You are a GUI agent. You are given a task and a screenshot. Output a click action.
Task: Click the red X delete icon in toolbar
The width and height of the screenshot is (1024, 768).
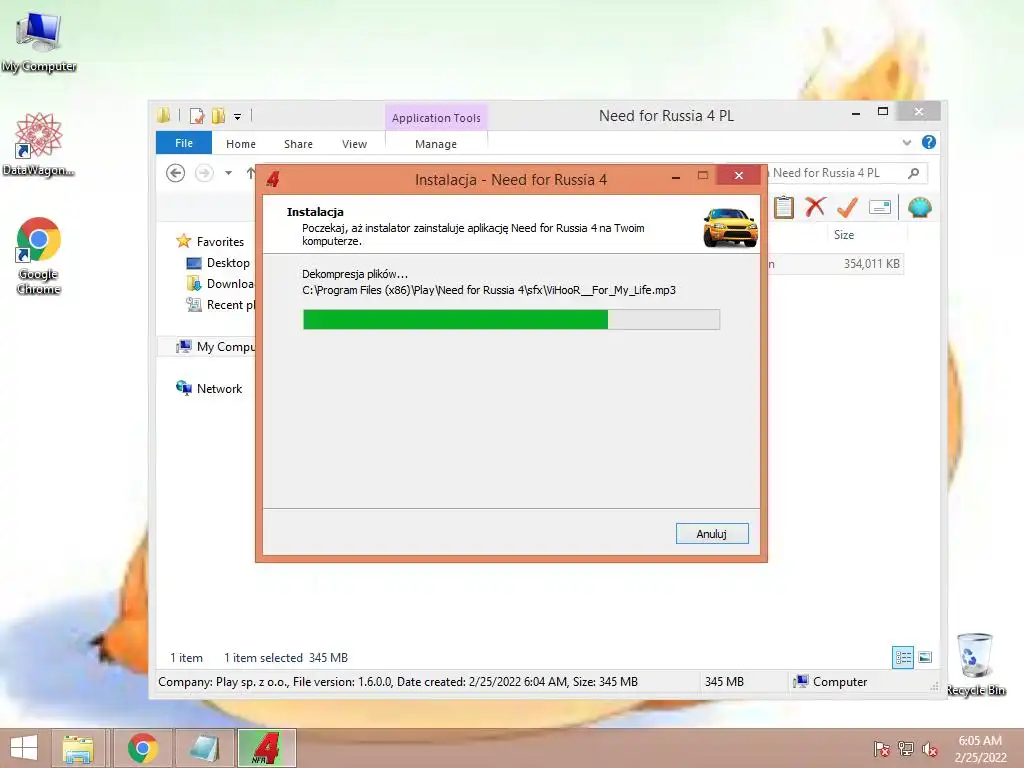[x=815, y=207]
